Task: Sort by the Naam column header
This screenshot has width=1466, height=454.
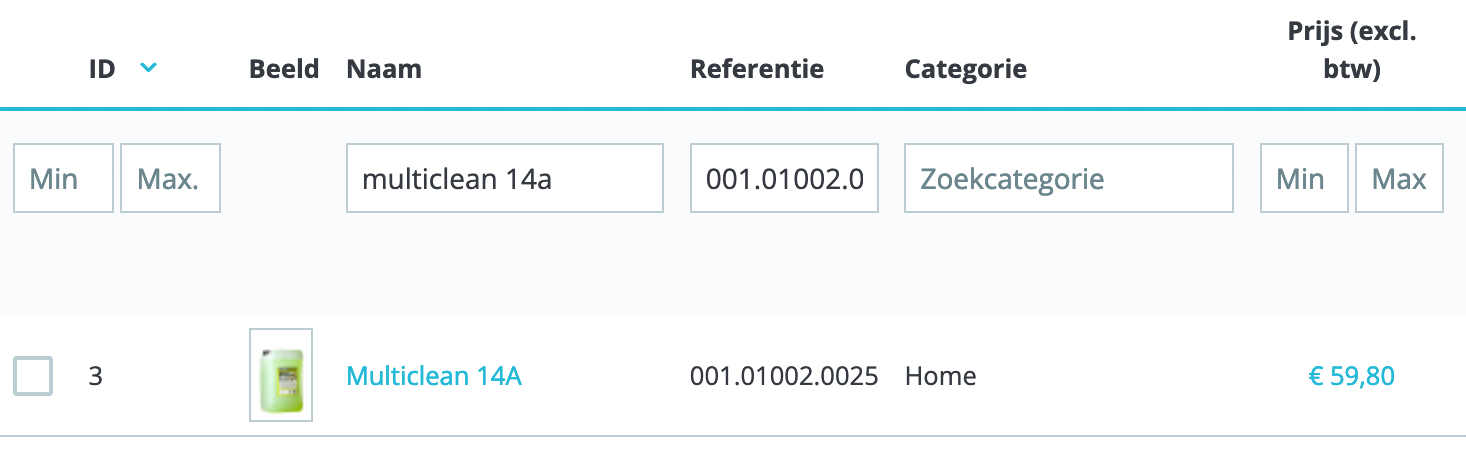Action: click(x=384, y=69)
